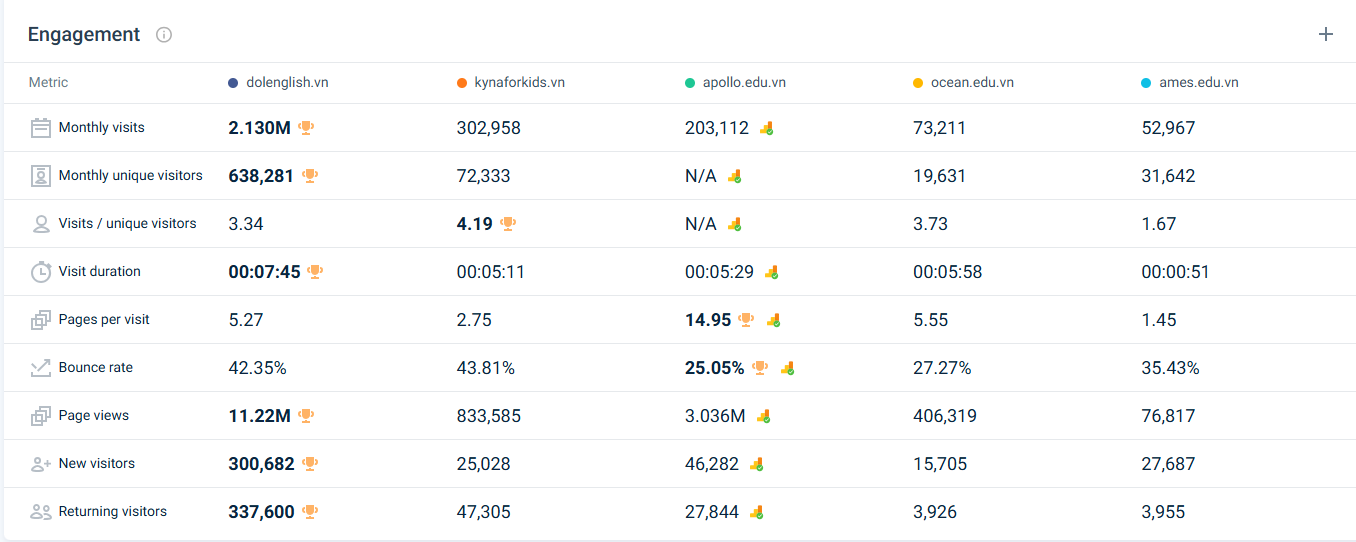1356x542 pixels.
Task: Click the Engagement section title
Action: (x=84, y=35)
